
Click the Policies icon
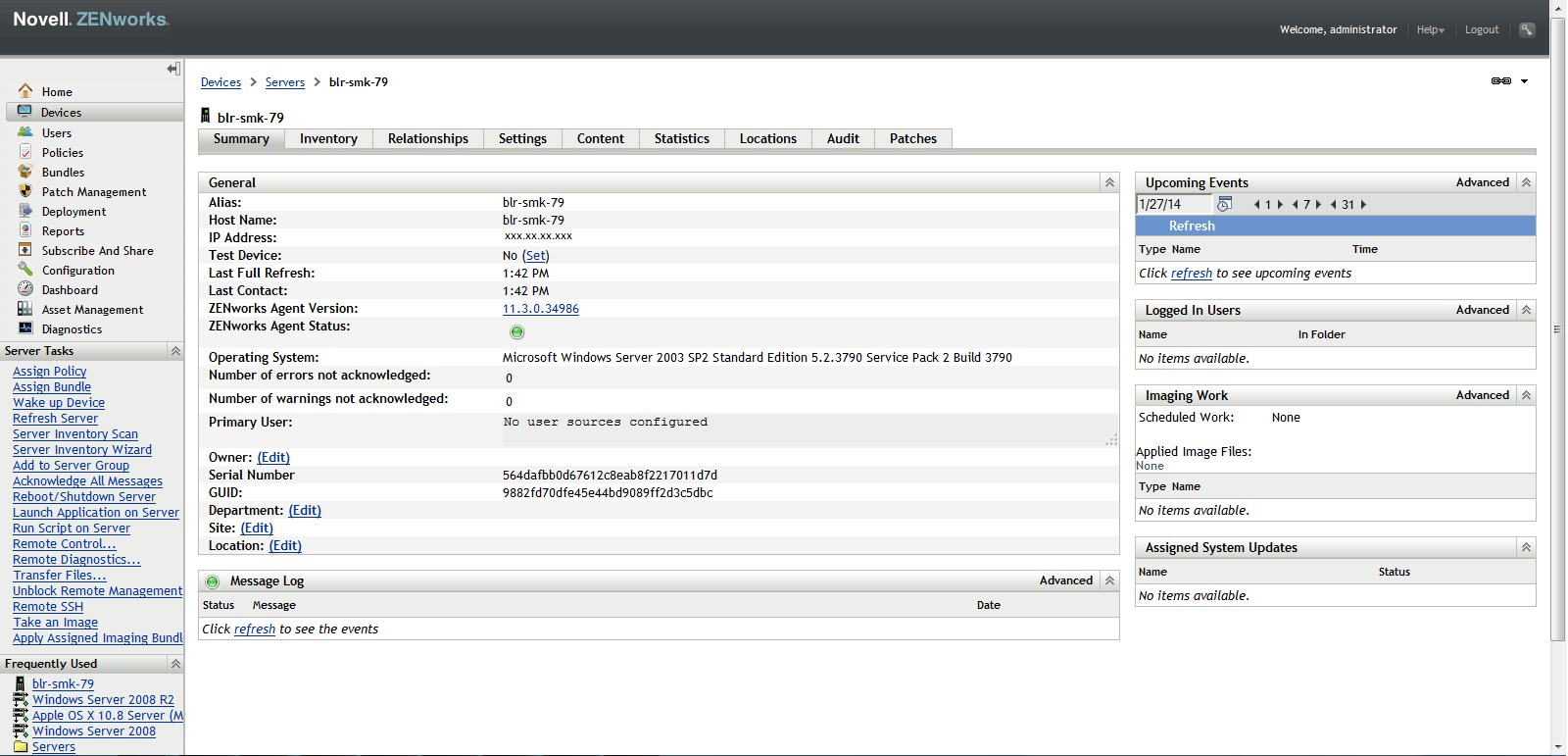pyautogui.click(x=25, y=152)
